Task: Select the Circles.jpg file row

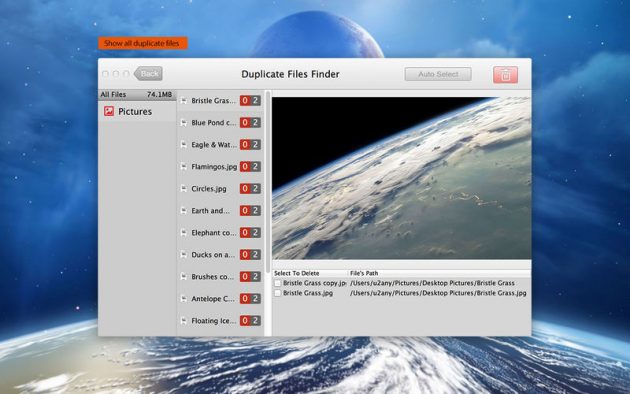Action: (x=220, y=188)
